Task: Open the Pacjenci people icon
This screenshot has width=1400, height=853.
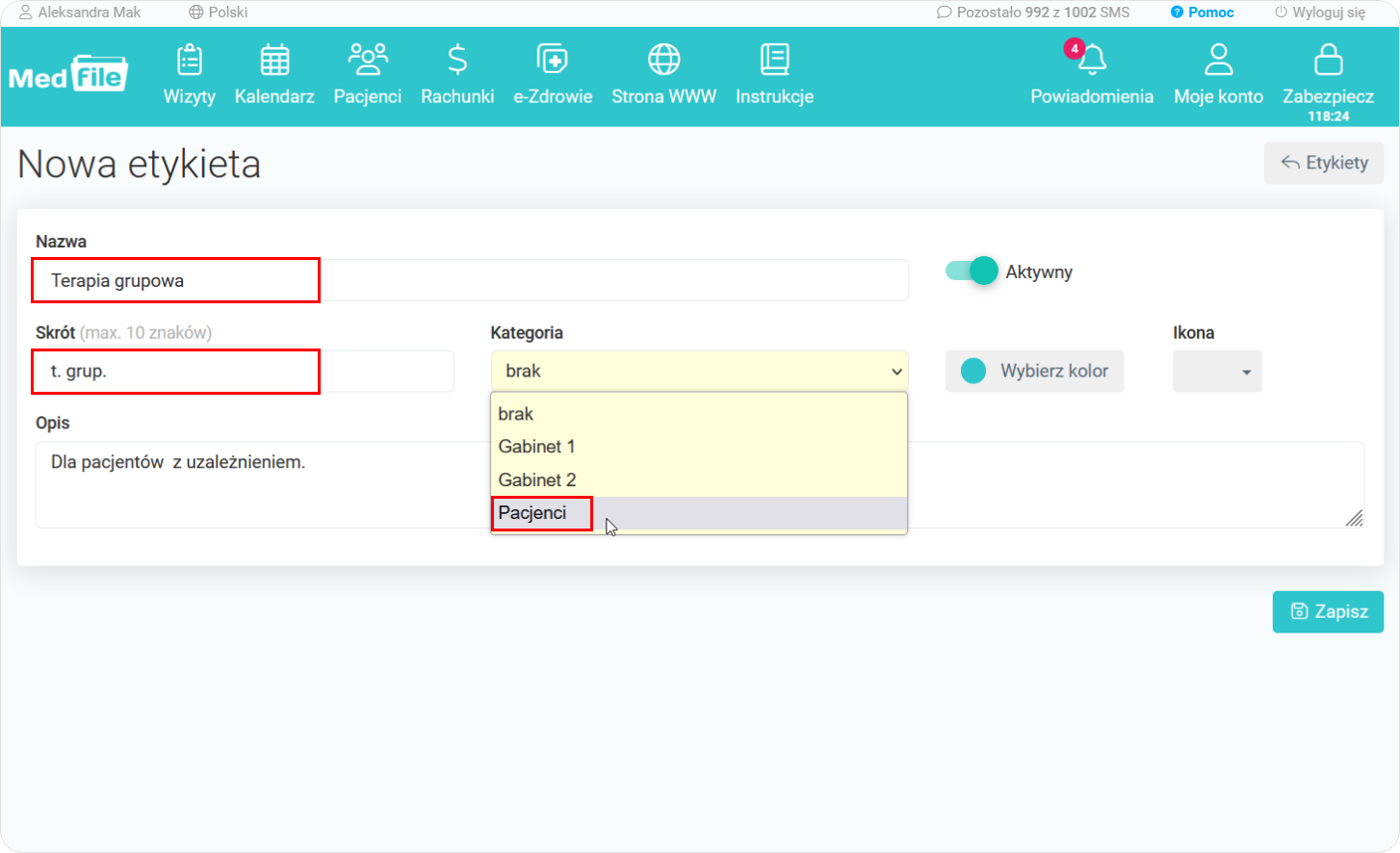Action: pos(368,60)
